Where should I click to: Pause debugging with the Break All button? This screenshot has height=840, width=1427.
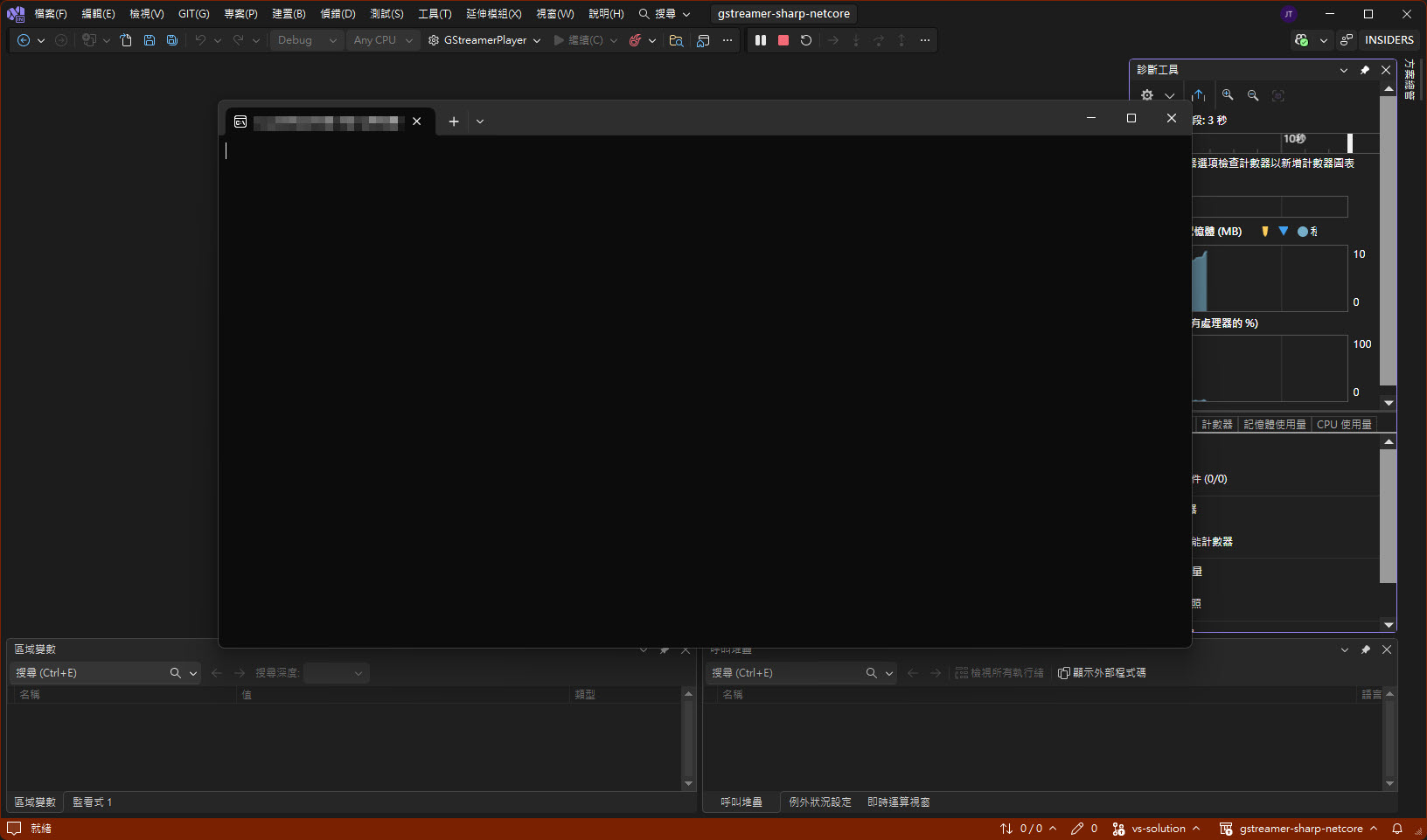761,40
